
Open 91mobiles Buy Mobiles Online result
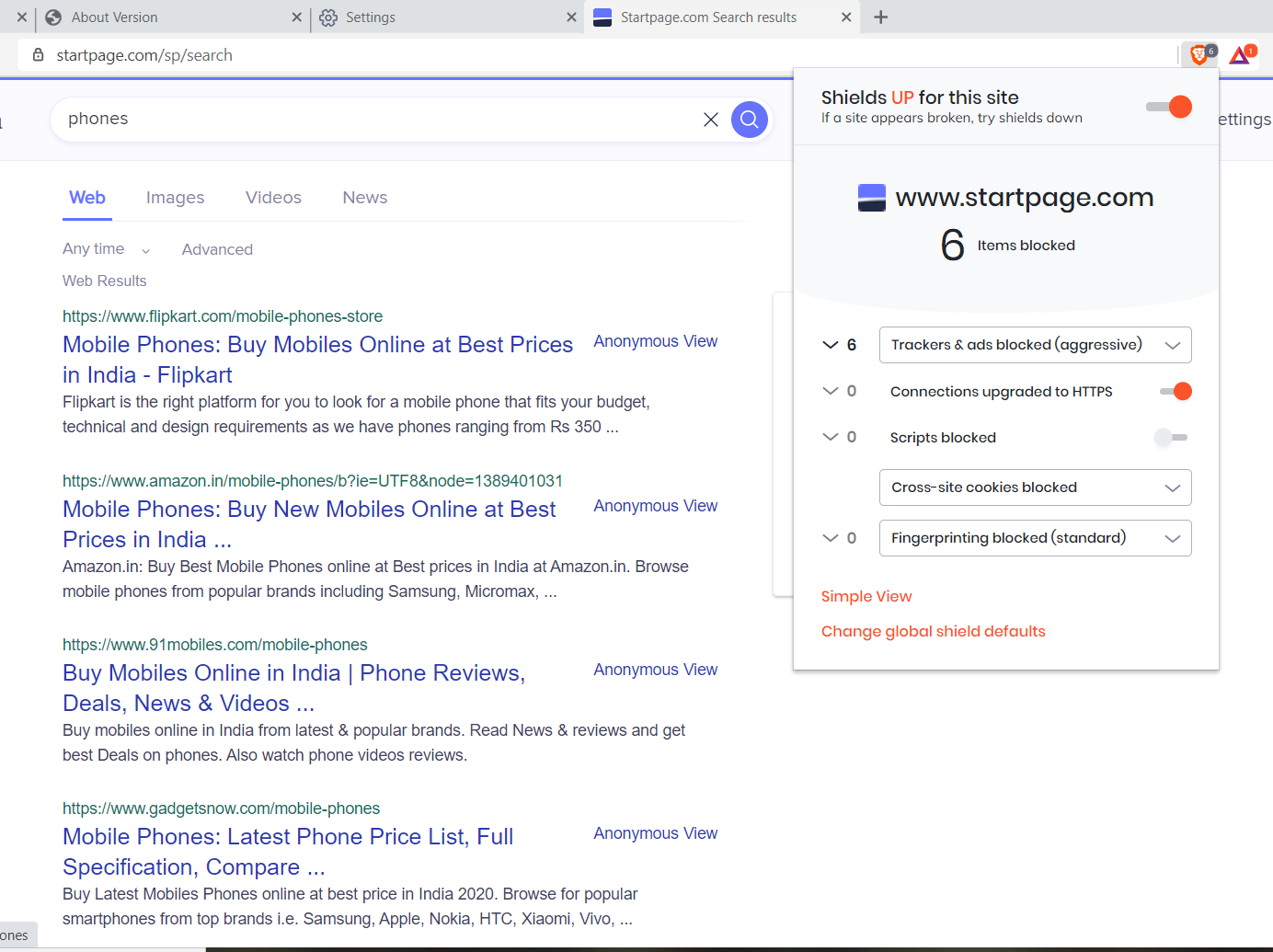tap(293, 688)
